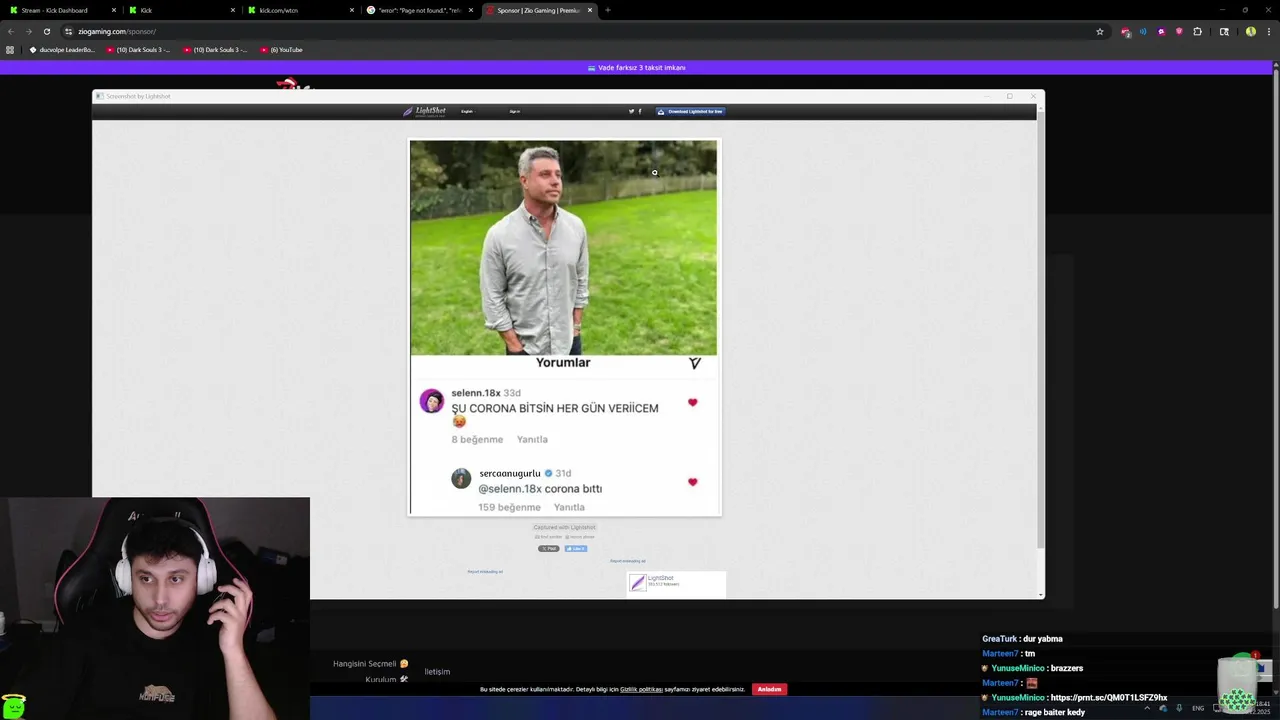Open the ducvolpe LeaderBoard bookmark
Image resolution: width=1280 pixels, height=720 pixels.
tap(62, 49)
